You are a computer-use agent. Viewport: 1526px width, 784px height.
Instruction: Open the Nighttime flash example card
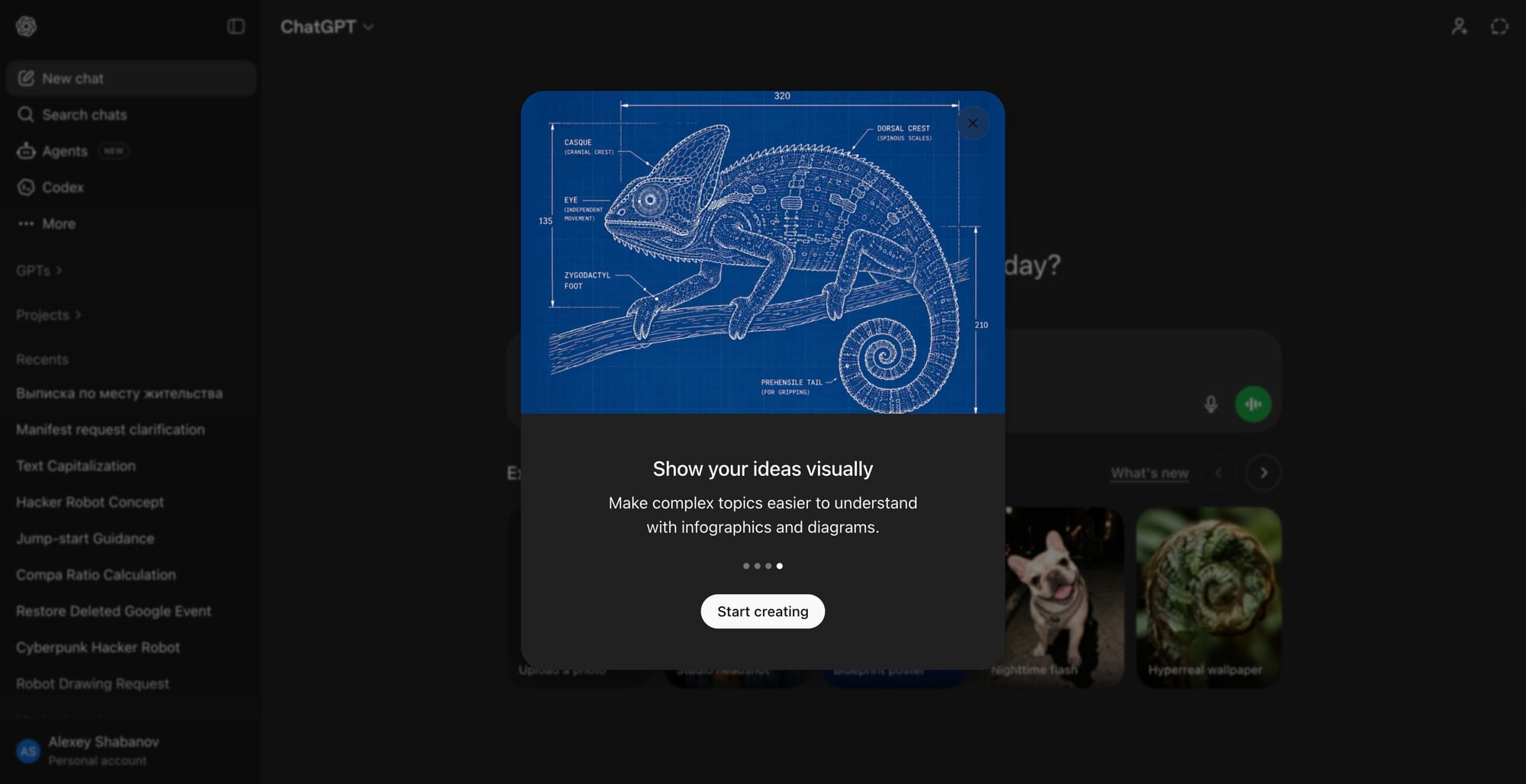1064,597
